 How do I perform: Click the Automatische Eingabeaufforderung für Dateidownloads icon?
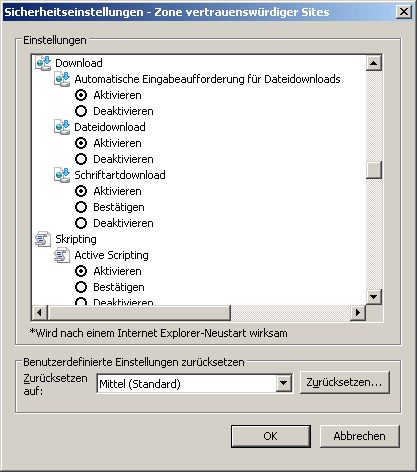click(x=62, y=79)
